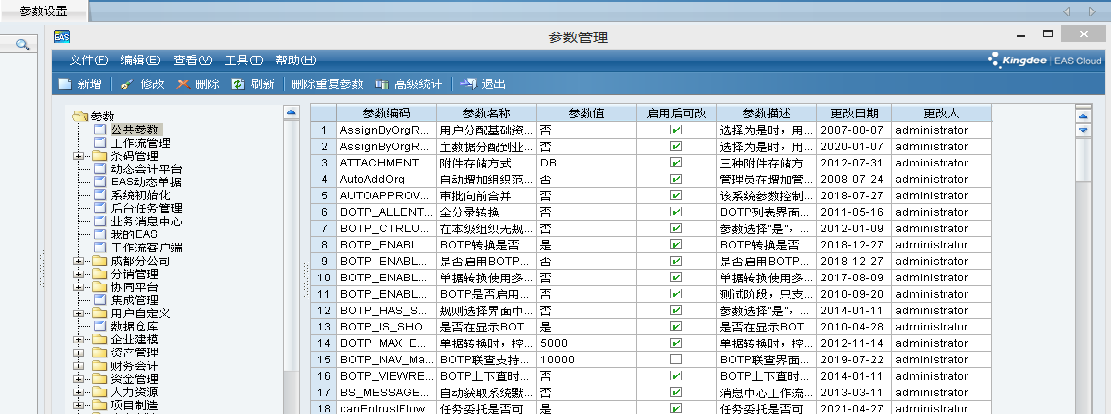Sort by the 参数值 column header
The width and height of the screenshot is (1111, 415).
pyautogui.click(x=587, y=113)
